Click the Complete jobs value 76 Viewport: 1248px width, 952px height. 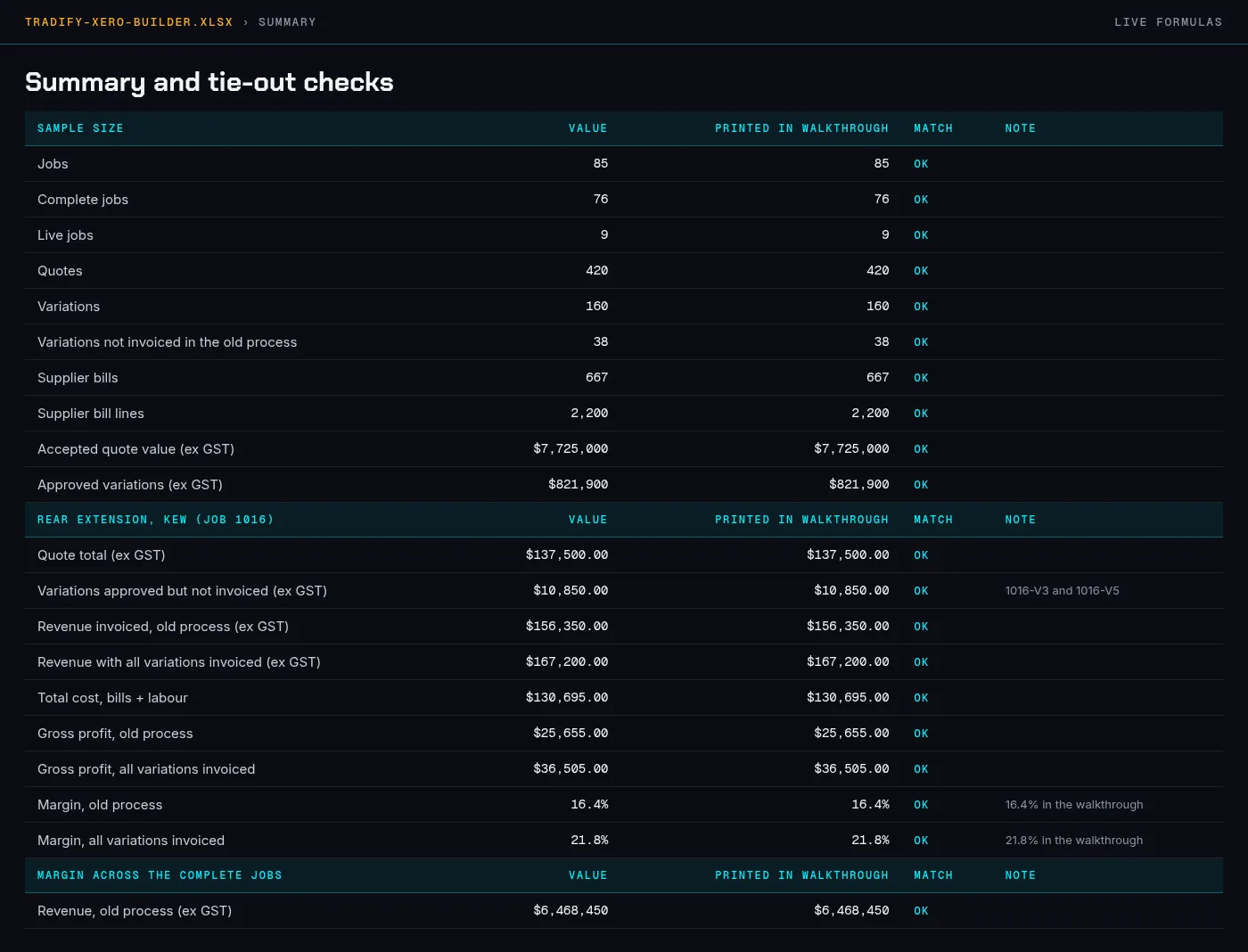[601, 200]
